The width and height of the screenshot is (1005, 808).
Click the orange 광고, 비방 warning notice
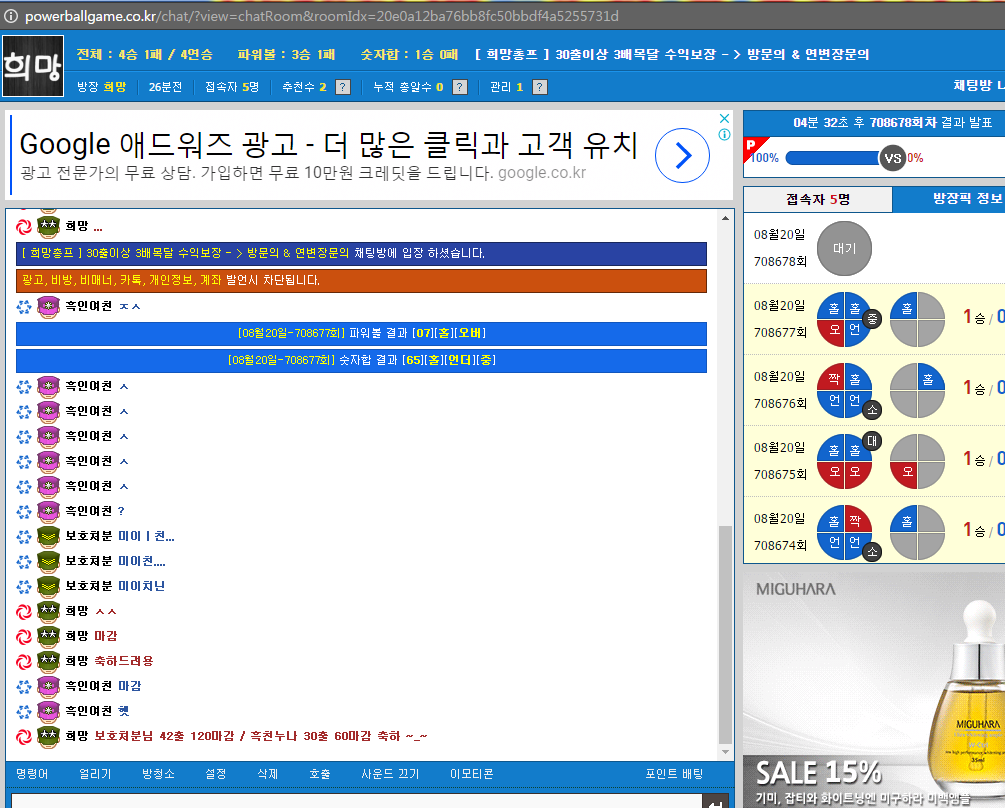[x=361, y=281]
